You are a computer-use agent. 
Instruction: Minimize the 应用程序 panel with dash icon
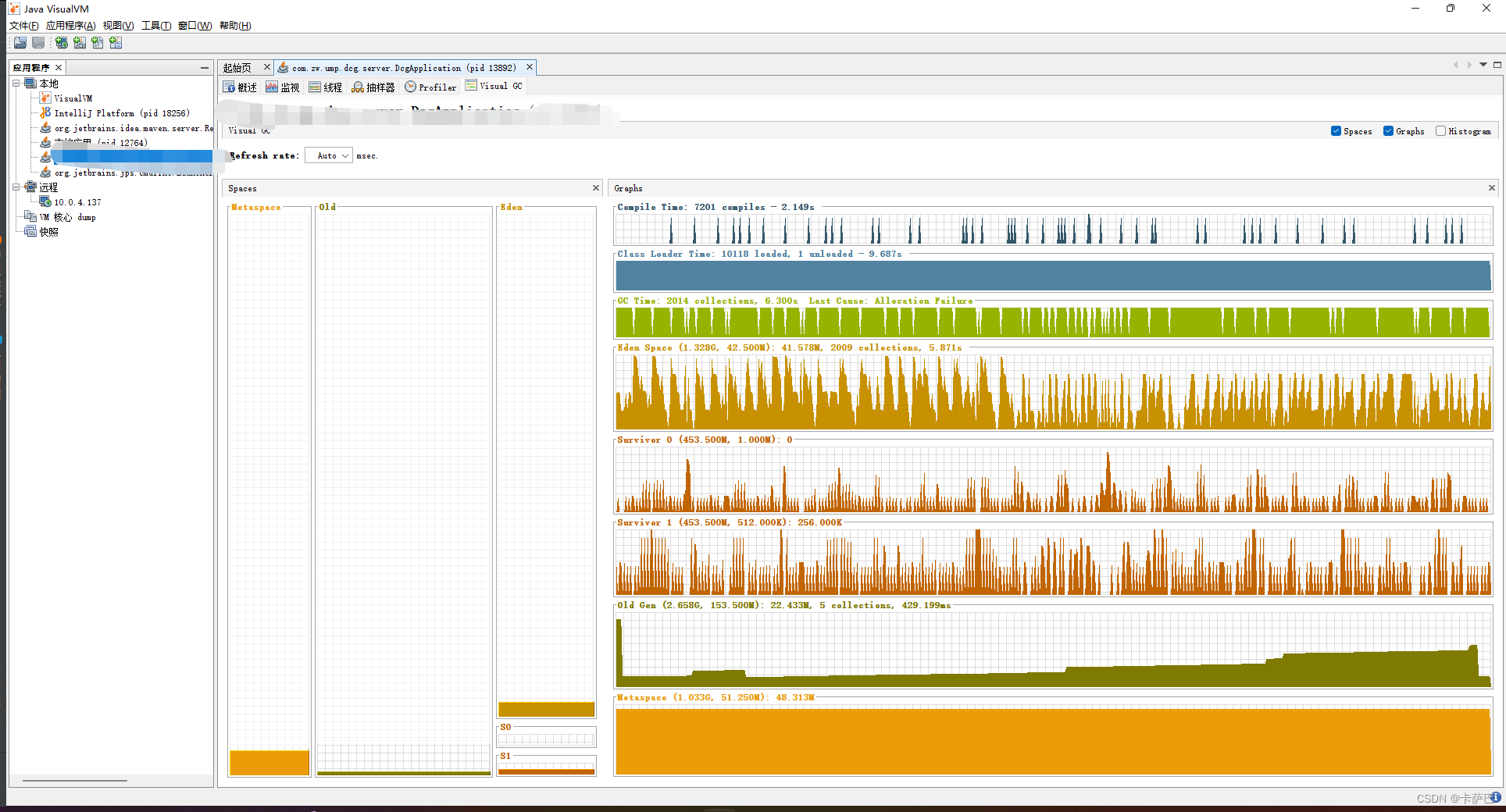click(x=204, y=68)
